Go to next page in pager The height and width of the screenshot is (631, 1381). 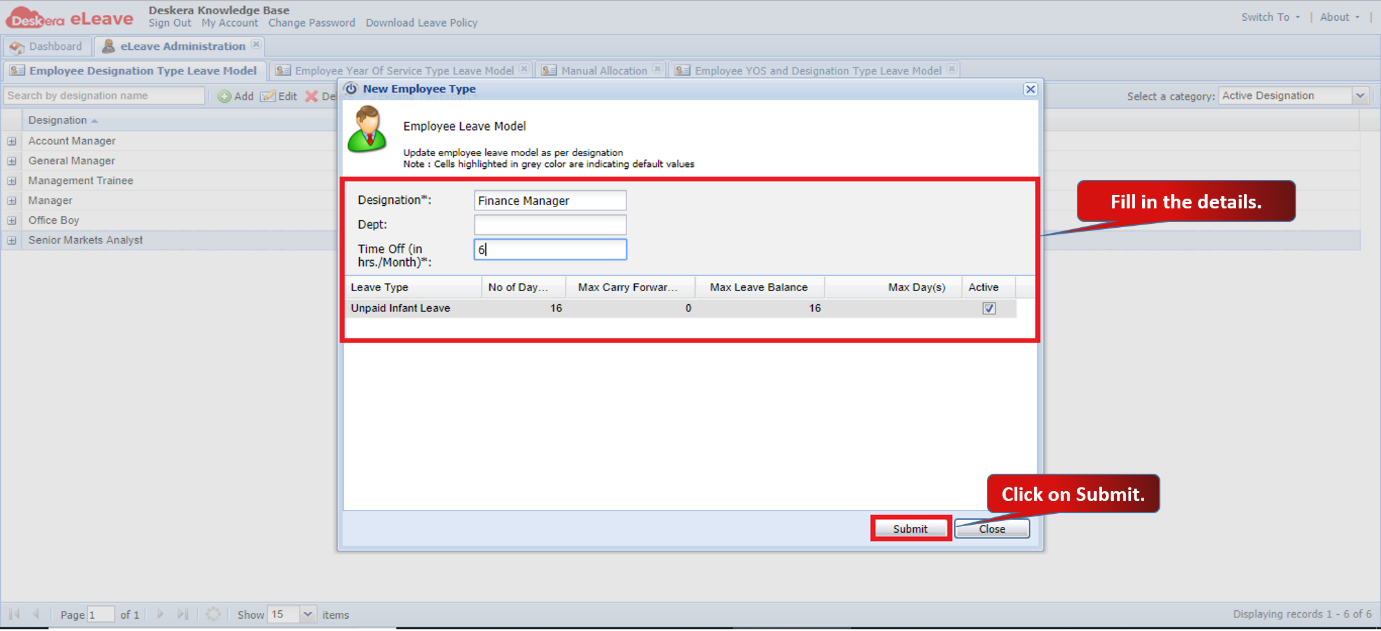click(x=161, y=614)
